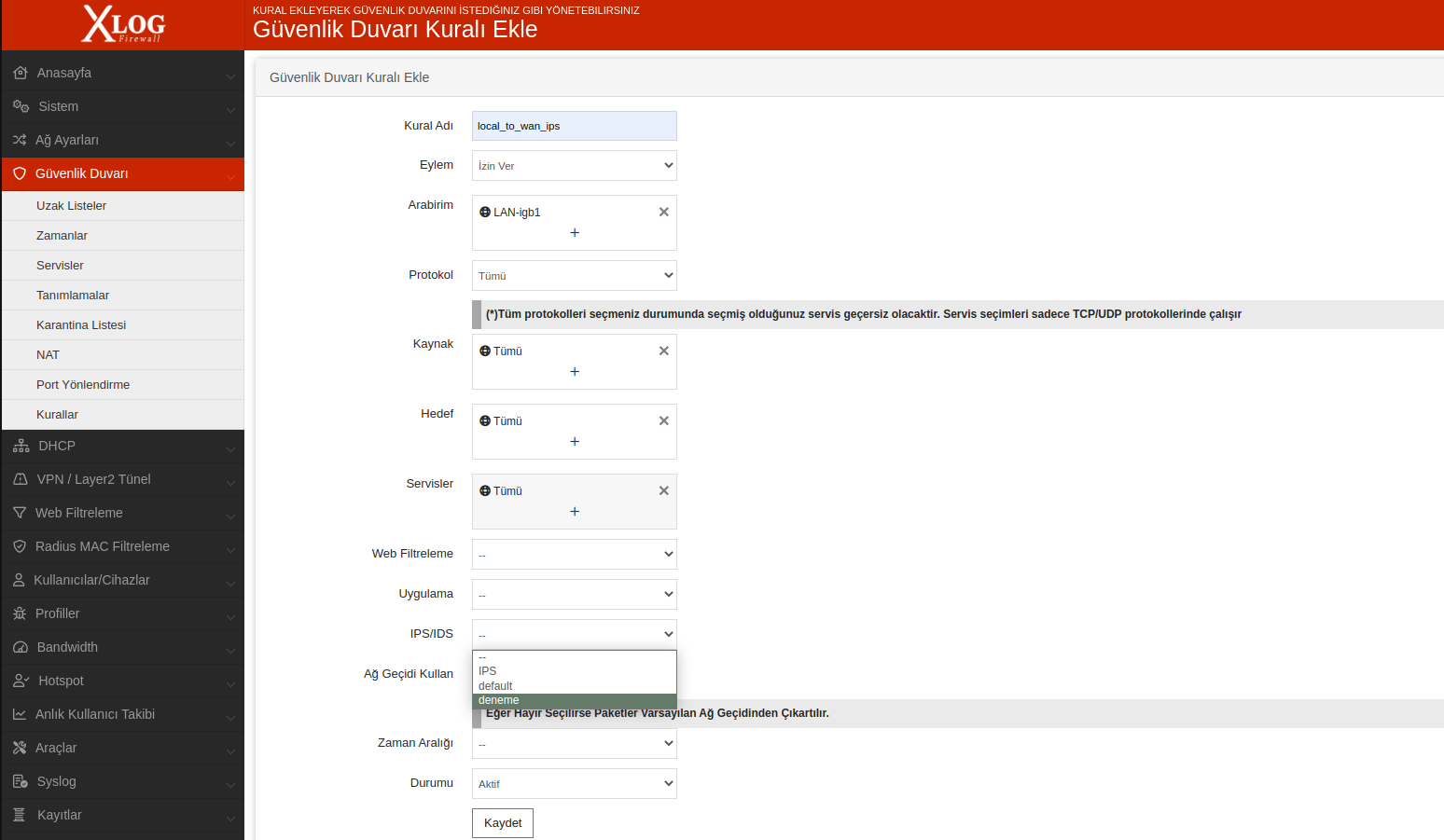Screen dimensions: 1444x840
Task: Open Tanımlamalar submenu item
Action: (123, 296)
